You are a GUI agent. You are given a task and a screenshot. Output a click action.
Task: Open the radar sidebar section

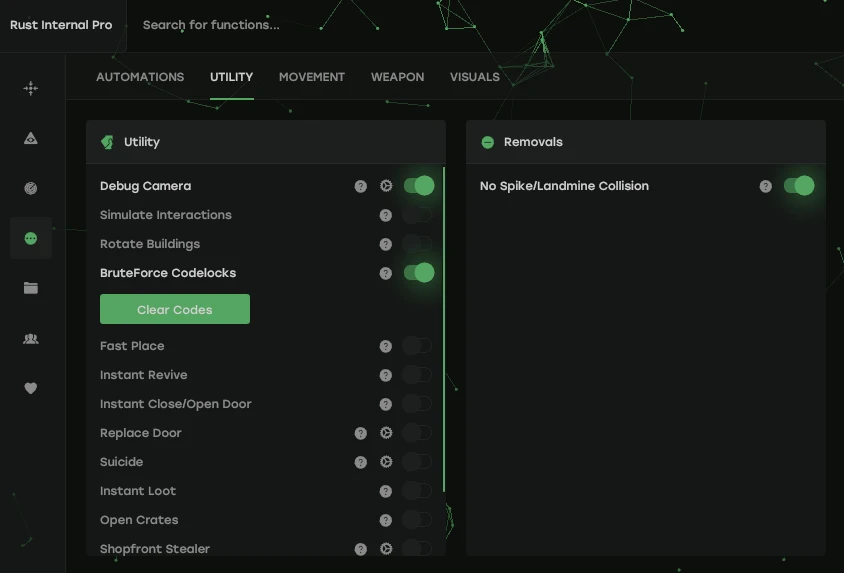coord(31,188)
